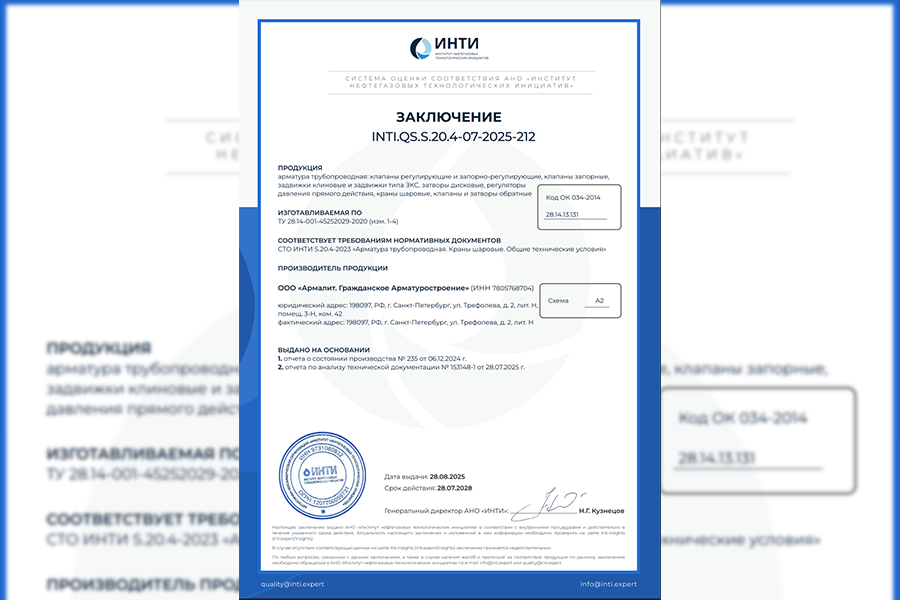Select the ЗАКЛЮЧЕНИЕ document title

[448, 117]
